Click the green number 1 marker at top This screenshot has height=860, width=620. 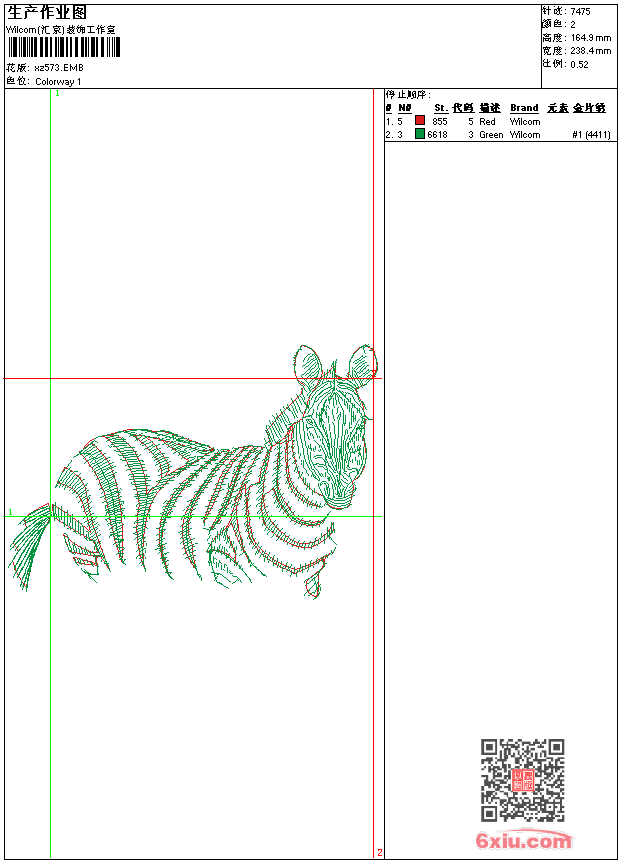point(57,93)
